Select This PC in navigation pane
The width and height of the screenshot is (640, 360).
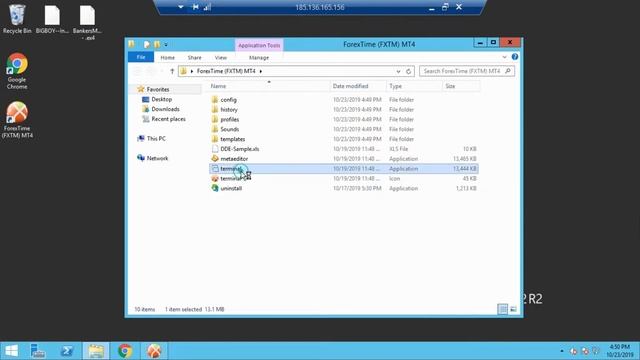(156, 138)
